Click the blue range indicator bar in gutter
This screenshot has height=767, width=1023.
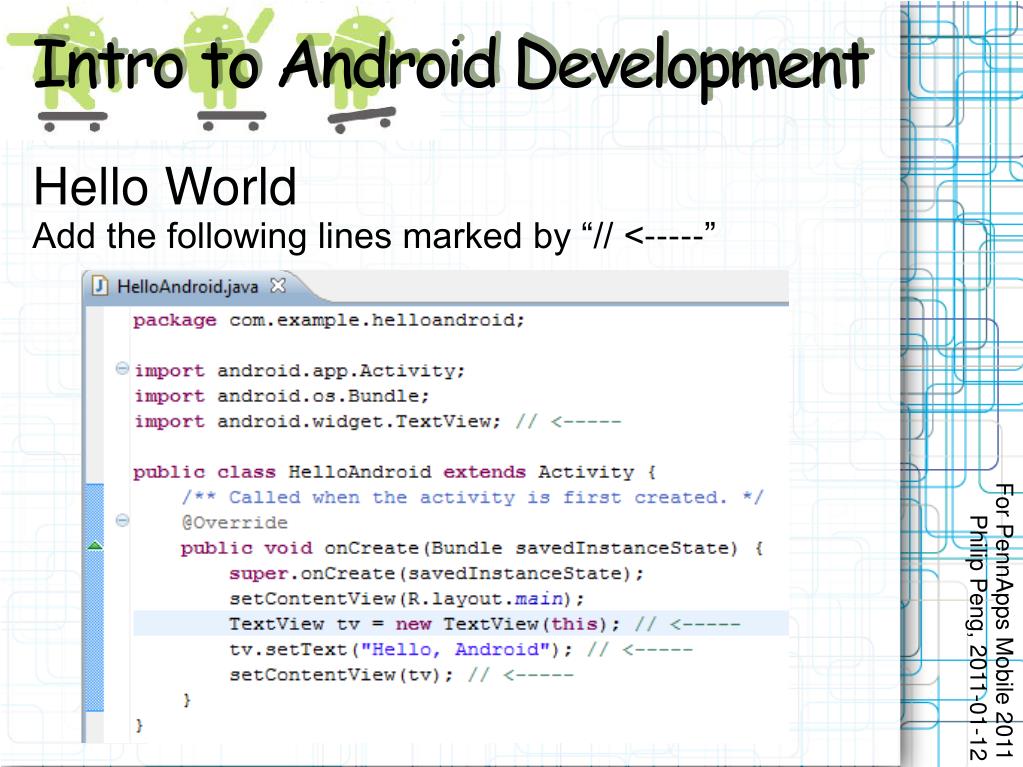click(x=95, y=597)
